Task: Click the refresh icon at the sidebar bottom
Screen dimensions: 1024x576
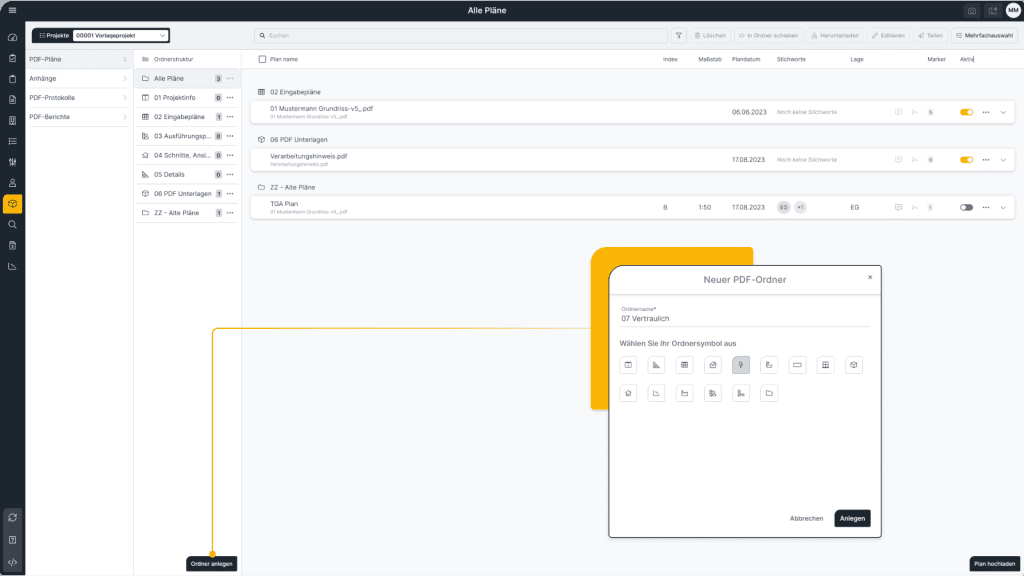Action: tap(11, 518)
